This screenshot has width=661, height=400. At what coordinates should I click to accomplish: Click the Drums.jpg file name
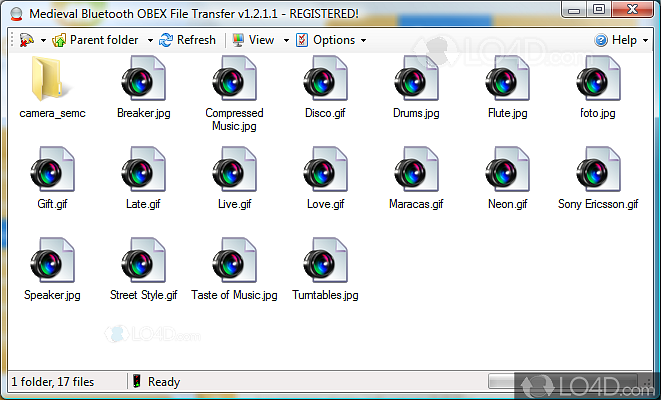(x=416, y=113)
